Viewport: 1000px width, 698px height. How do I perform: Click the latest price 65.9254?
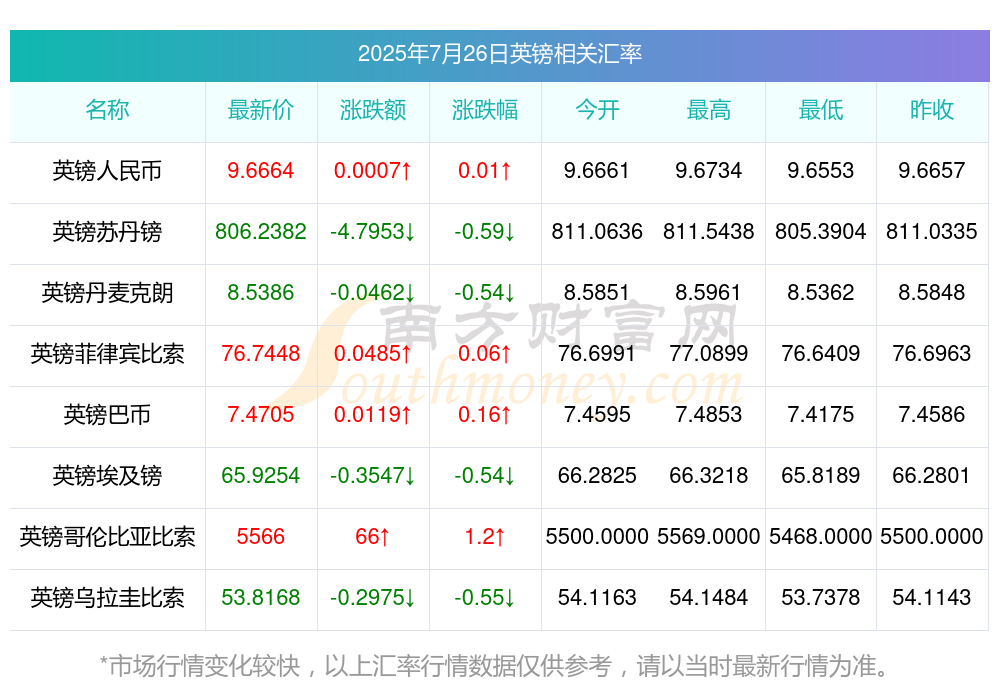(x=261, y=475)
